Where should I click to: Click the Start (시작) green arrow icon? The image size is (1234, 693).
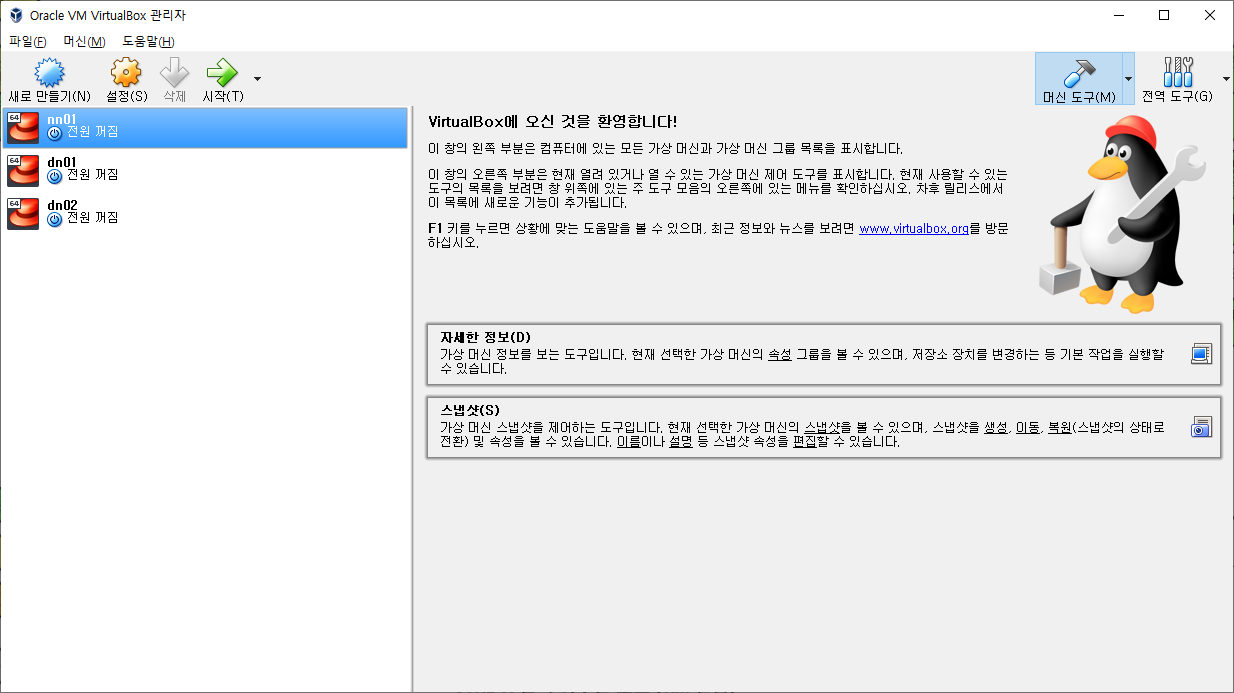point(222,73)
